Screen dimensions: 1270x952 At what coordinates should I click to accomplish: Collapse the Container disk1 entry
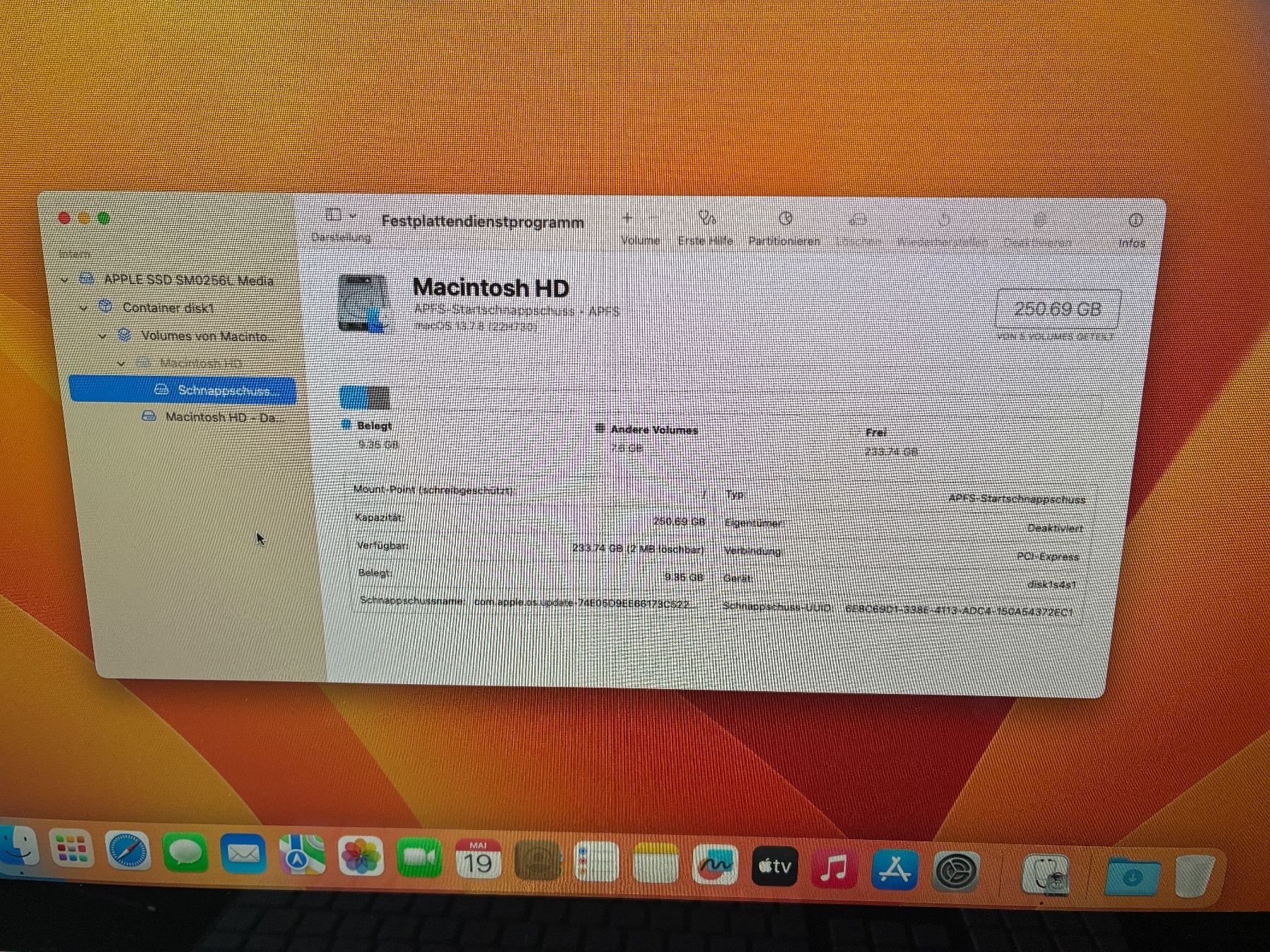83,307
